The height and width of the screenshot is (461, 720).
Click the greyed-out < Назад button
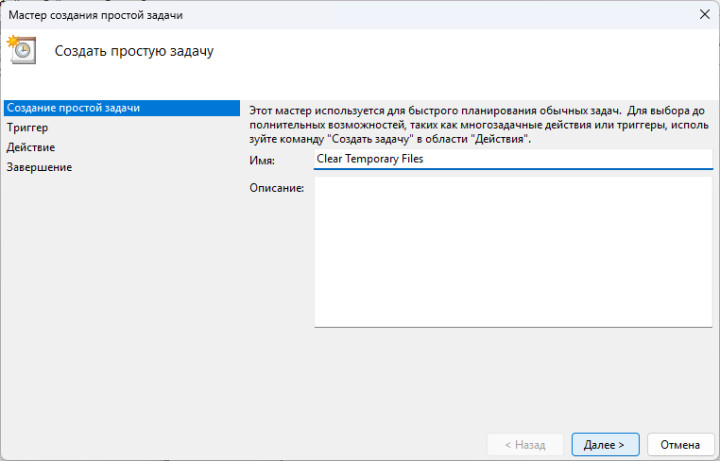[525, 444]
